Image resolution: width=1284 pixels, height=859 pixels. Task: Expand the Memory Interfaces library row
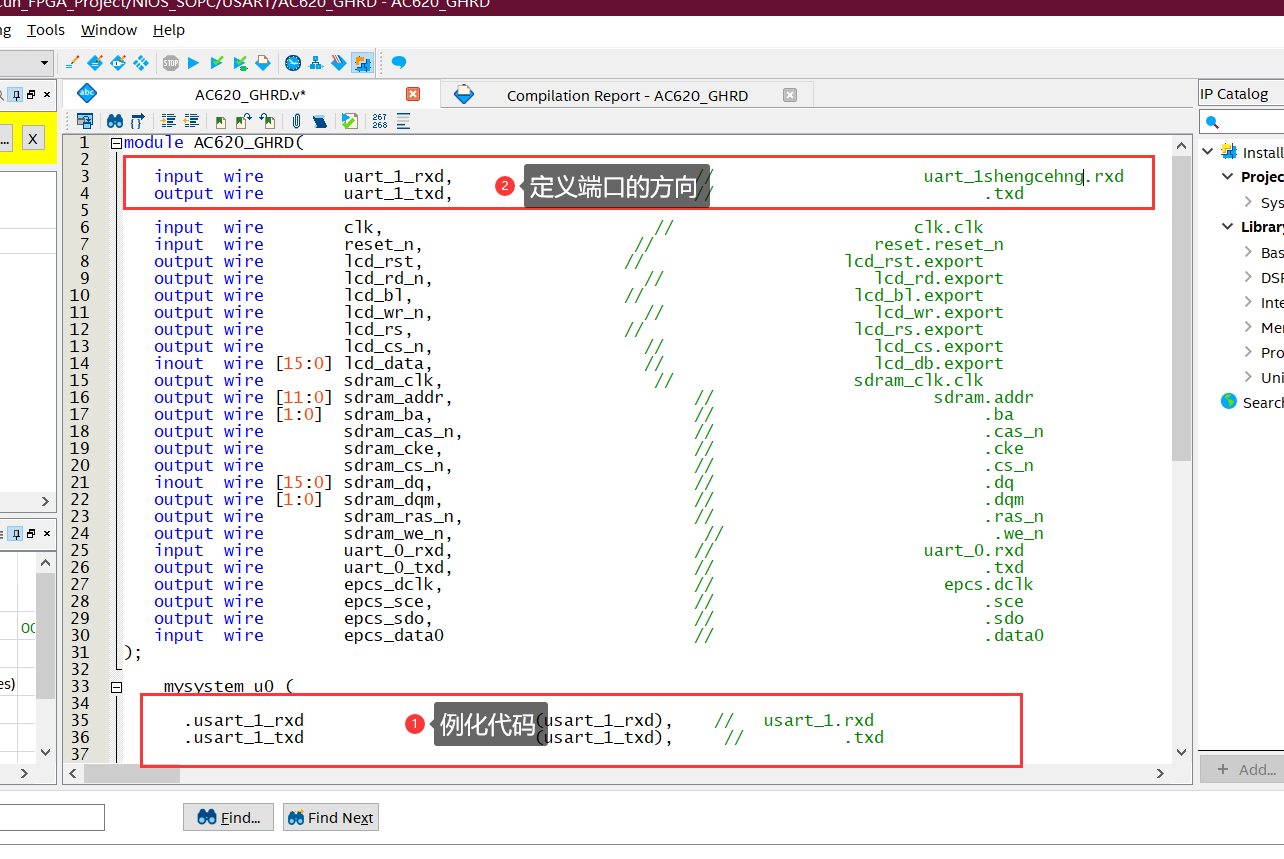click(1248, 327)
